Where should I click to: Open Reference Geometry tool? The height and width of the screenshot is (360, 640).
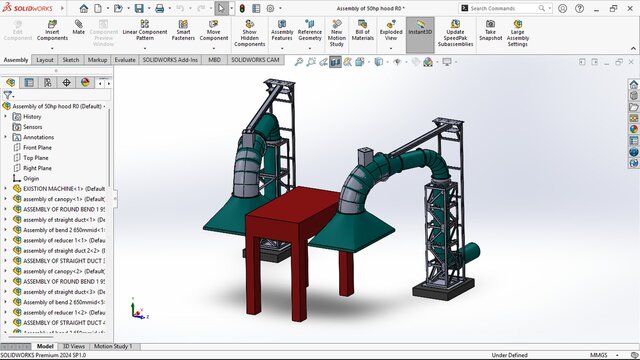pyautogui.click(x=310, y=30)
